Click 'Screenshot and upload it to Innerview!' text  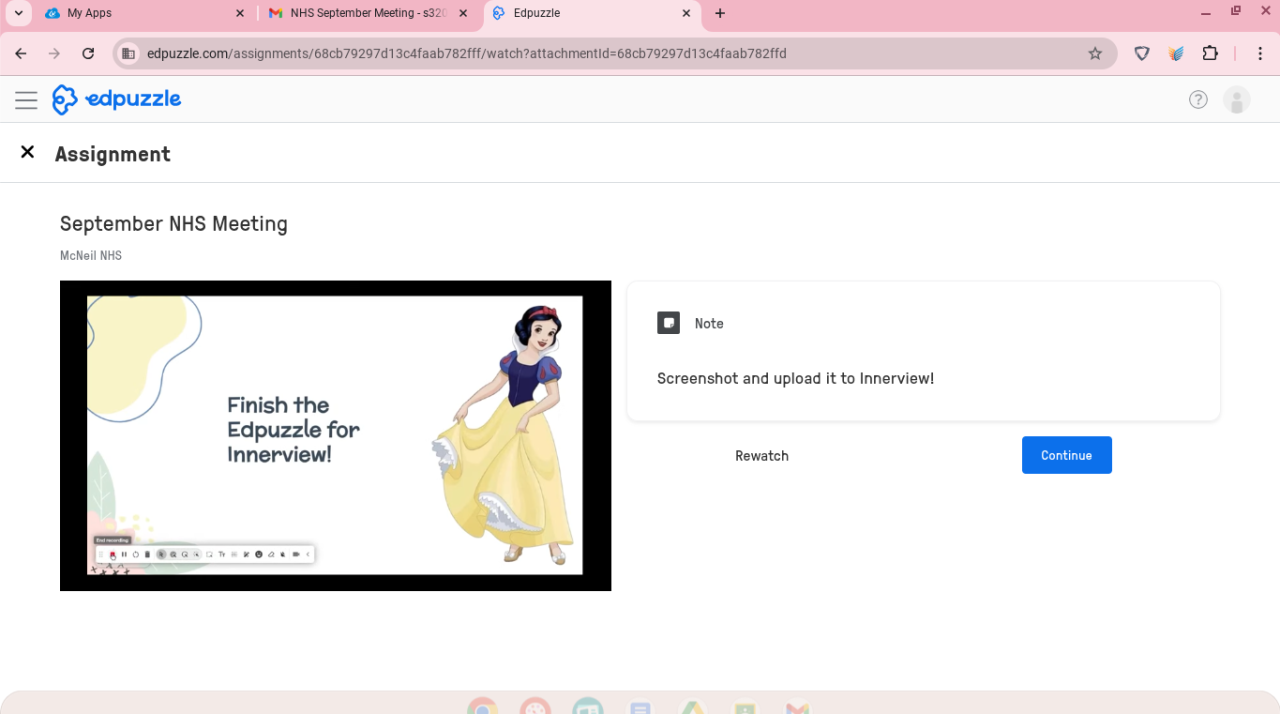tap(795, 378)
